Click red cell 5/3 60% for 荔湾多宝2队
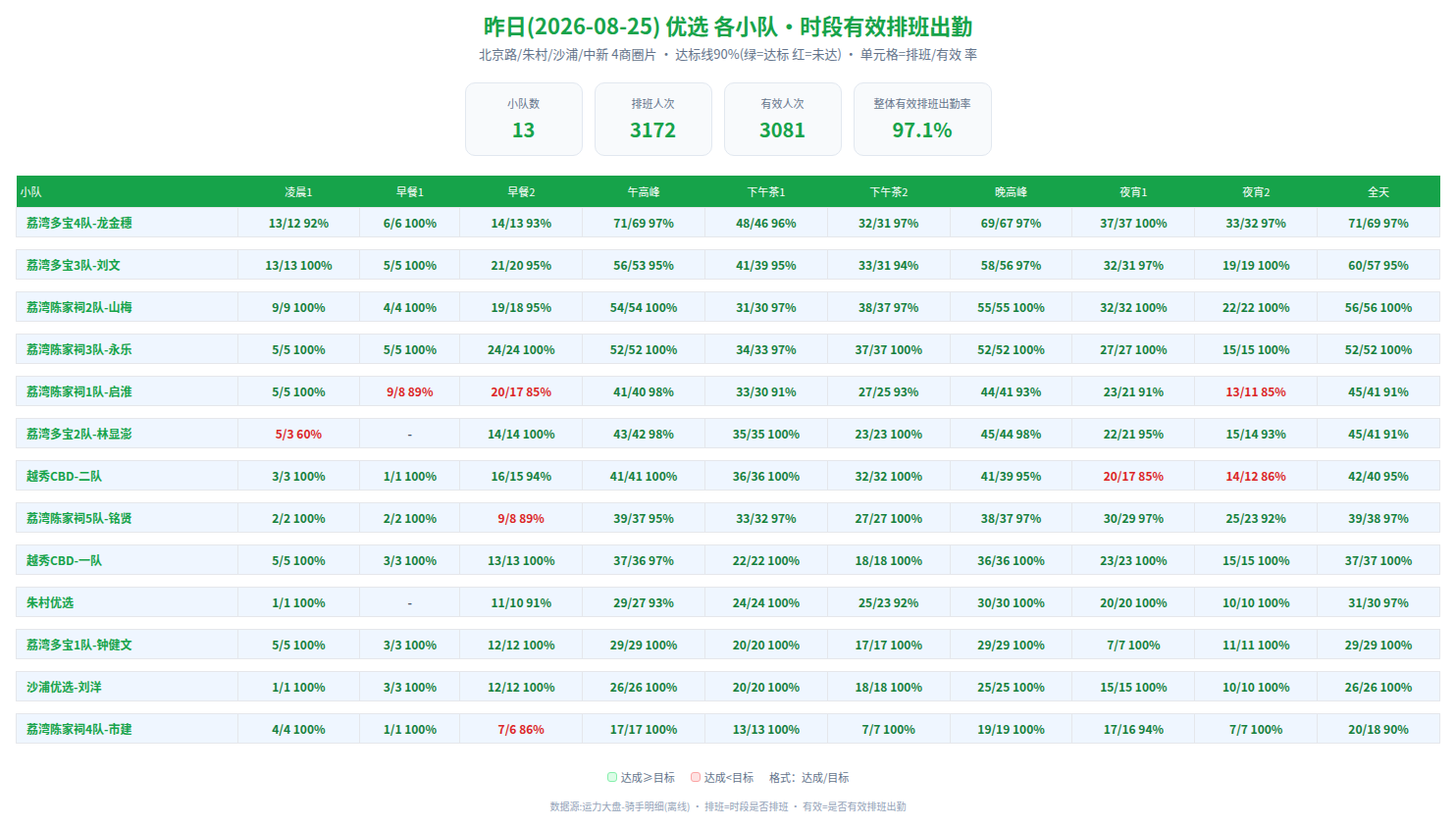1456x828 pixels. 298,434
